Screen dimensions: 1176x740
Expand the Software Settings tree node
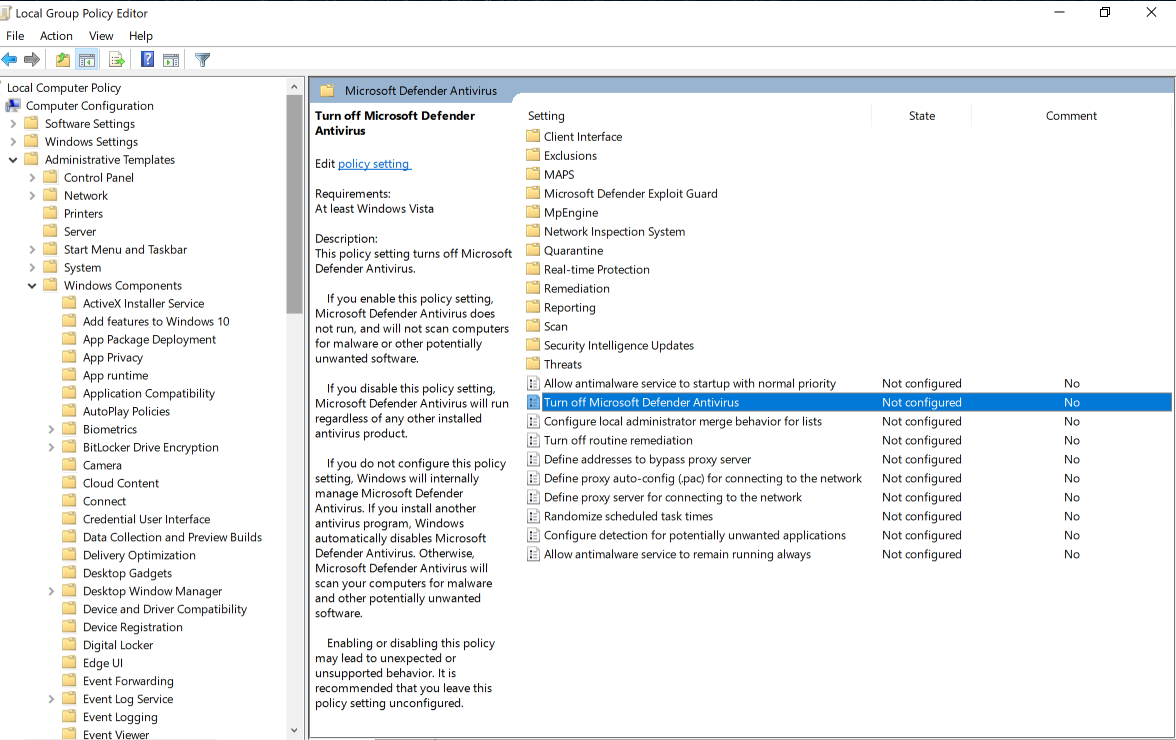click(13, 124)
